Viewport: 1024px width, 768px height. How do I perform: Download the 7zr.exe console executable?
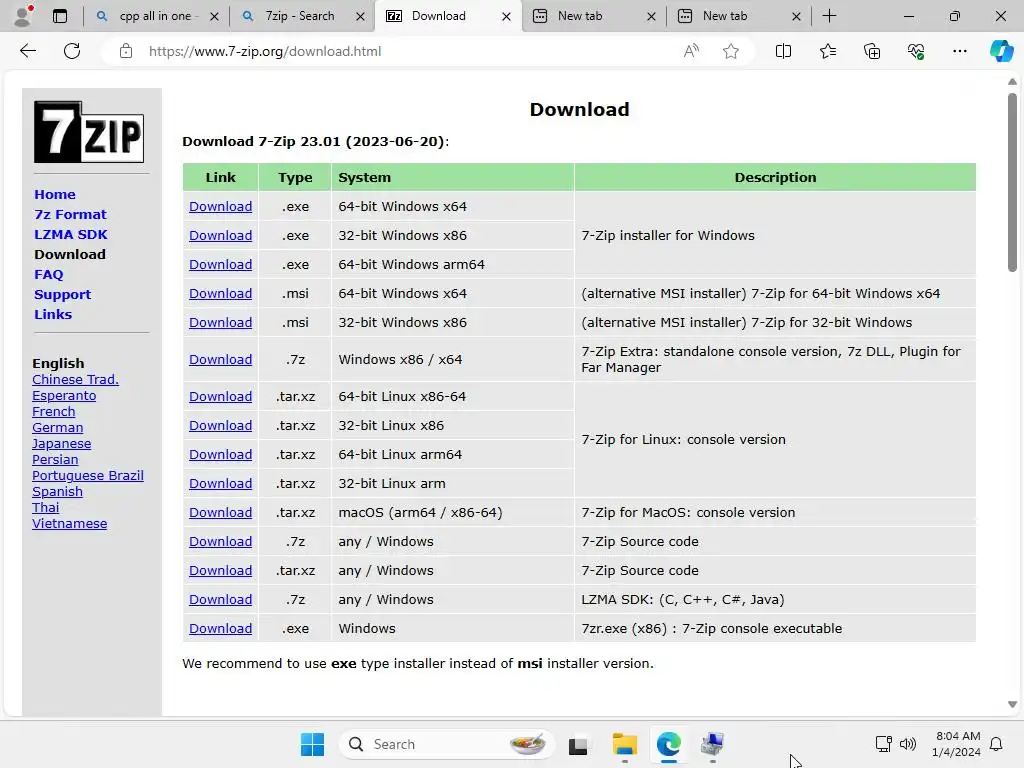220,628
